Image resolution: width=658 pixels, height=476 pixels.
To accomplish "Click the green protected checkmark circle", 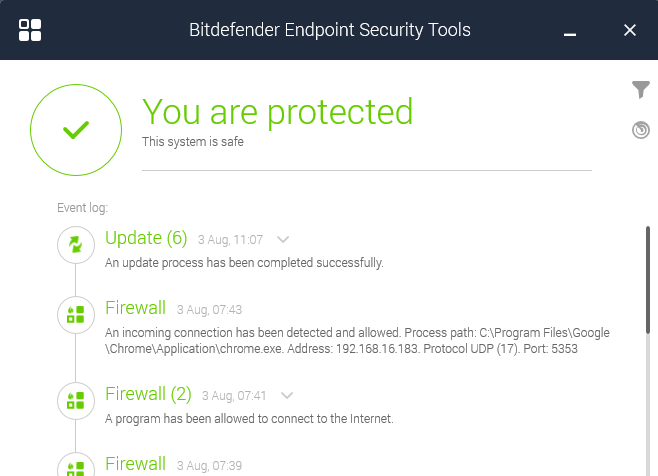I will coord(75,130).
